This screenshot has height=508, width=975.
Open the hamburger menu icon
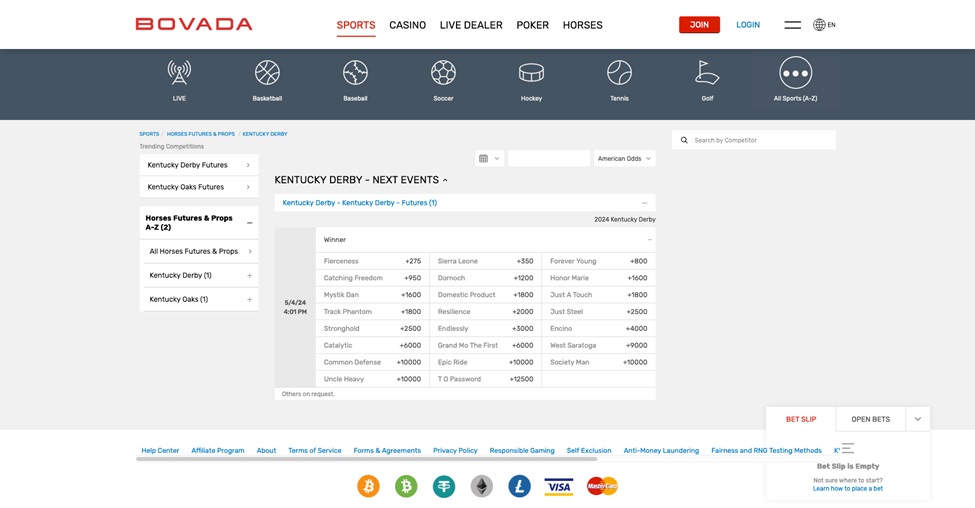[x=792, y=25]
